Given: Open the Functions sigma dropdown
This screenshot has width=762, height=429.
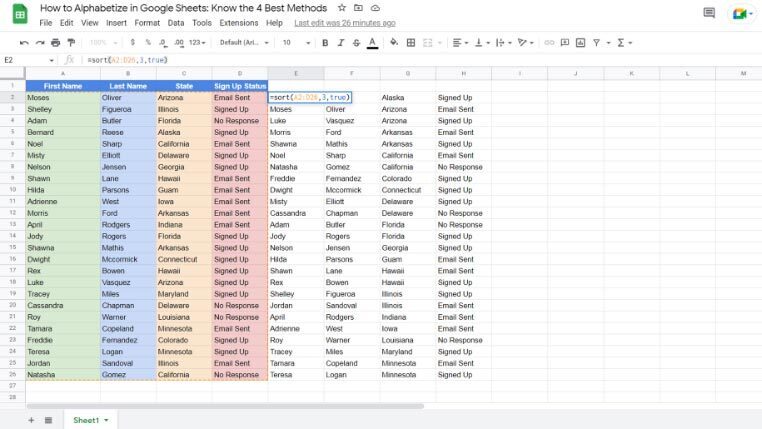Looking at the screenshot, I should [624, 43].
